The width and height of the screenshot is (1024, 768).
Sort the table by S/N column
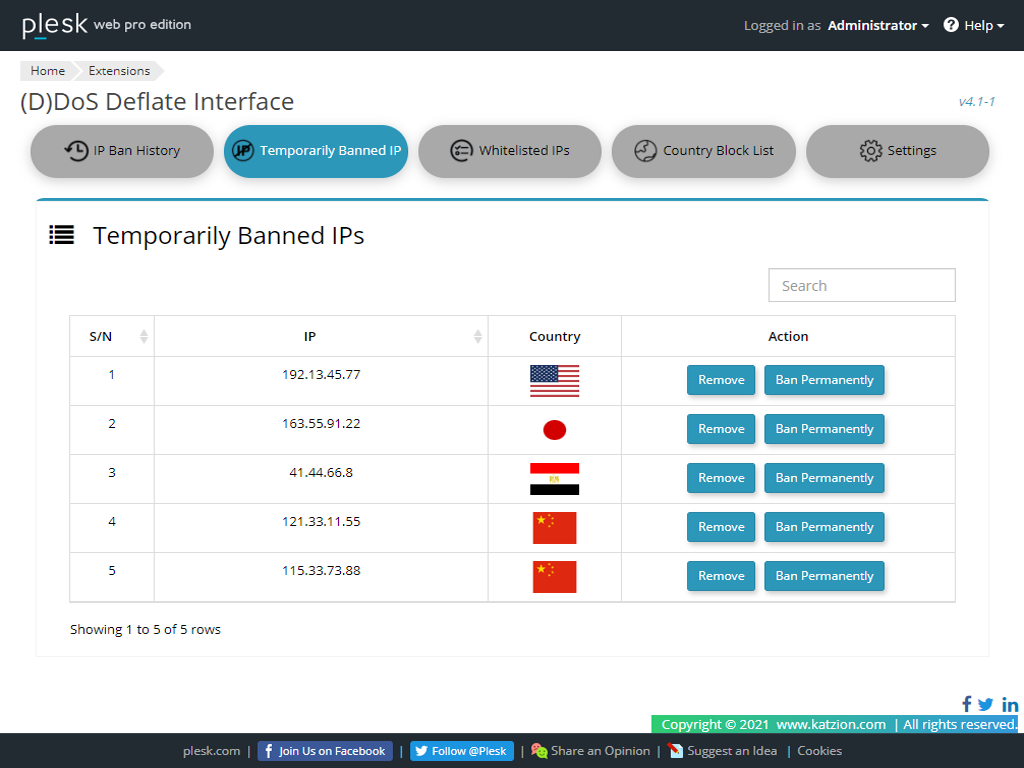143,337
